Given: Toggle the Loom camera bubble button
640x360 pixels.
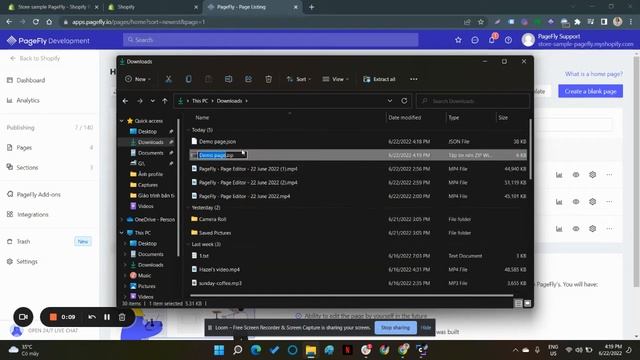Looking at the screenshot, I should point(23,317).
